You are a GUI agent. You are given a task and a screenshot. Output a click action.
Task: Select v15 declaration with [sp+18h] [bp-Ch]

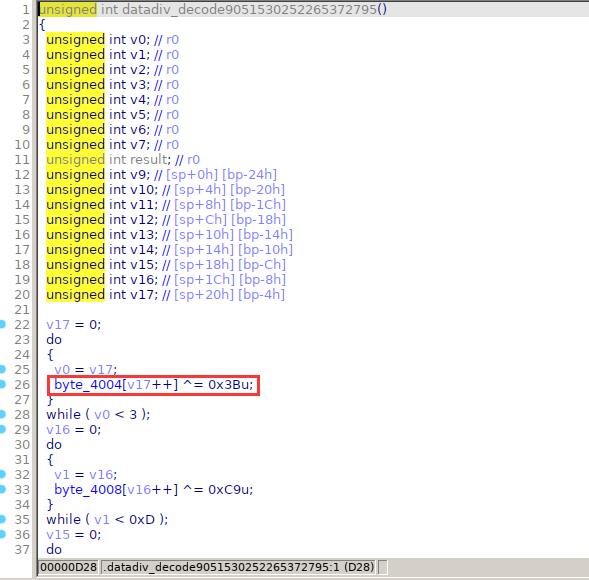tap(166, 265)
